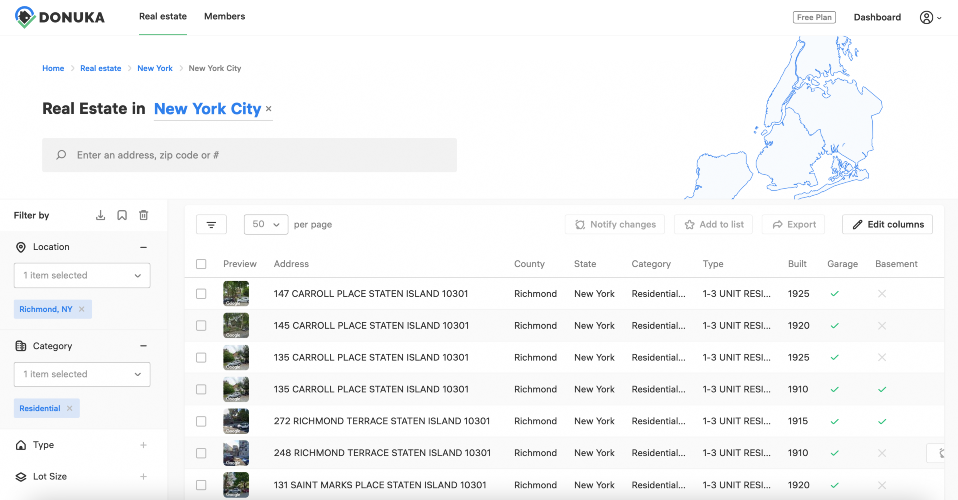Click basement checkmark in the 1910 Carroll Place row

coord(882,389)
